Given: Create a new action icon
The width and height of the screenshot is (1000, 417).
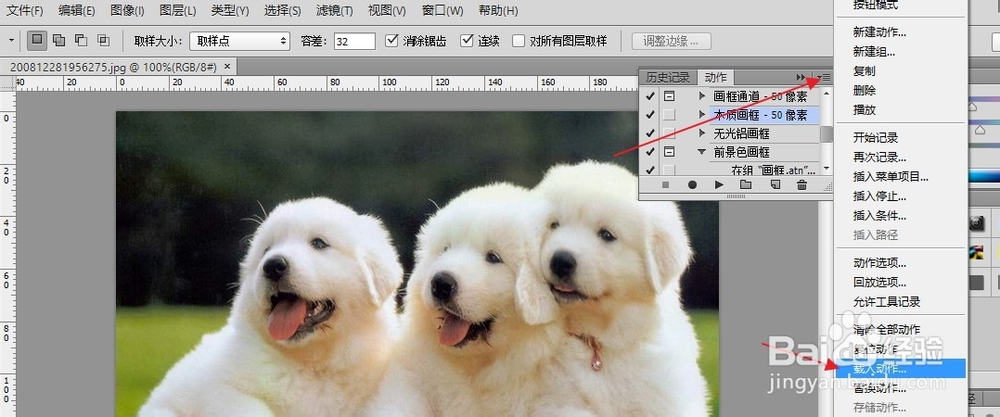Looking at the screenshot, I should coord(775,185).
